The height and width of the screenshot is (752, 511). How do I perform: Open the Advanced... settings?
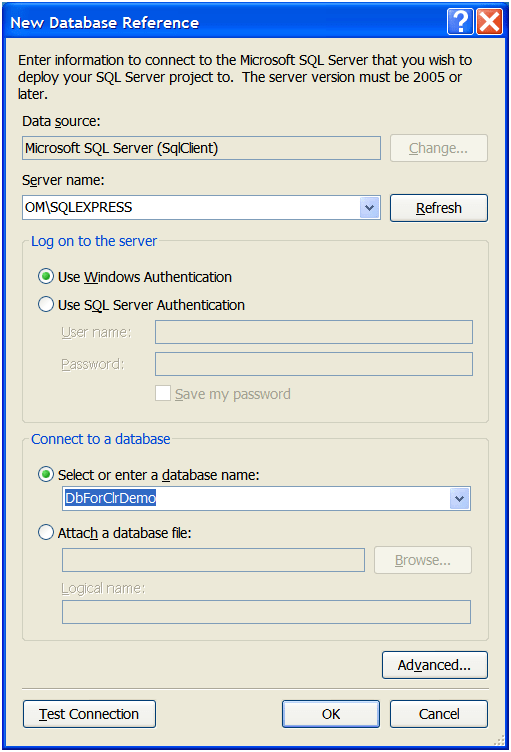[434, 665]
